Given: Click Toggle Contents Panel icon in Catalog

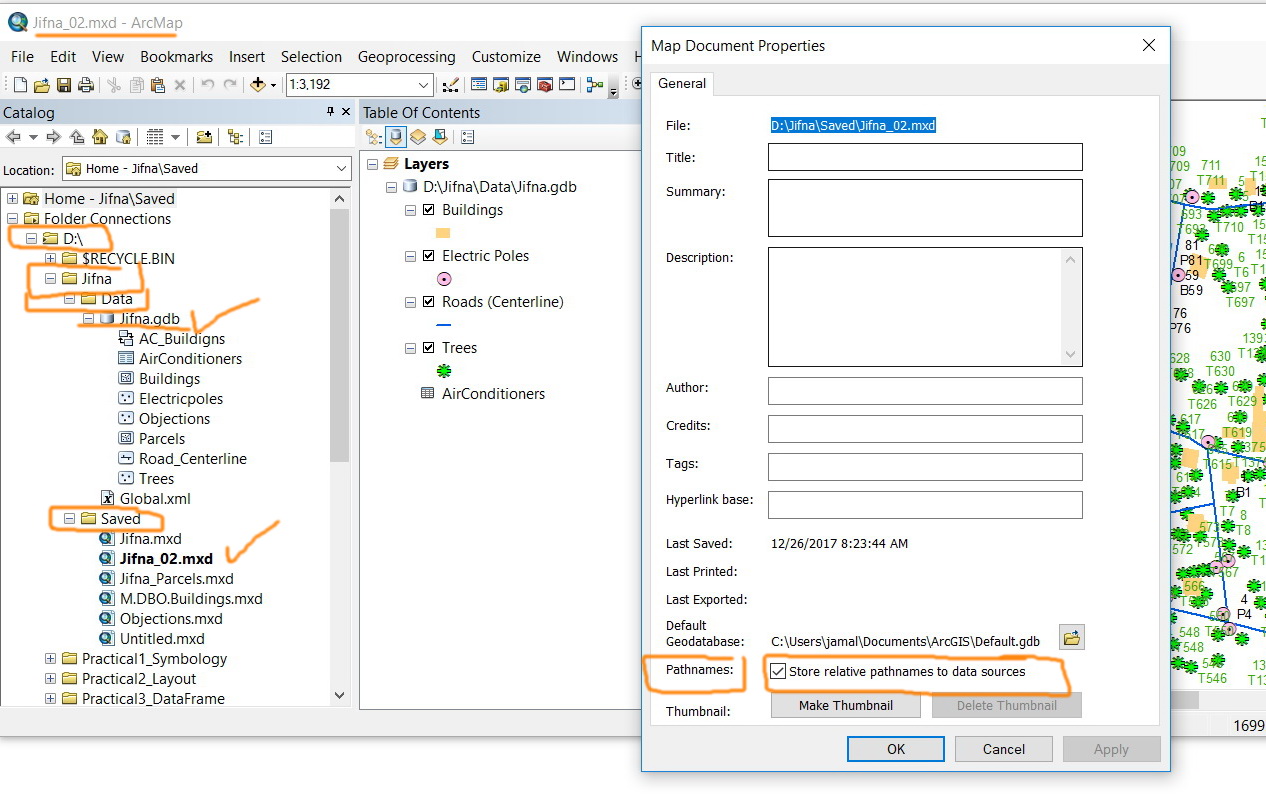Looking at the screenshot, I should [235, 137].
